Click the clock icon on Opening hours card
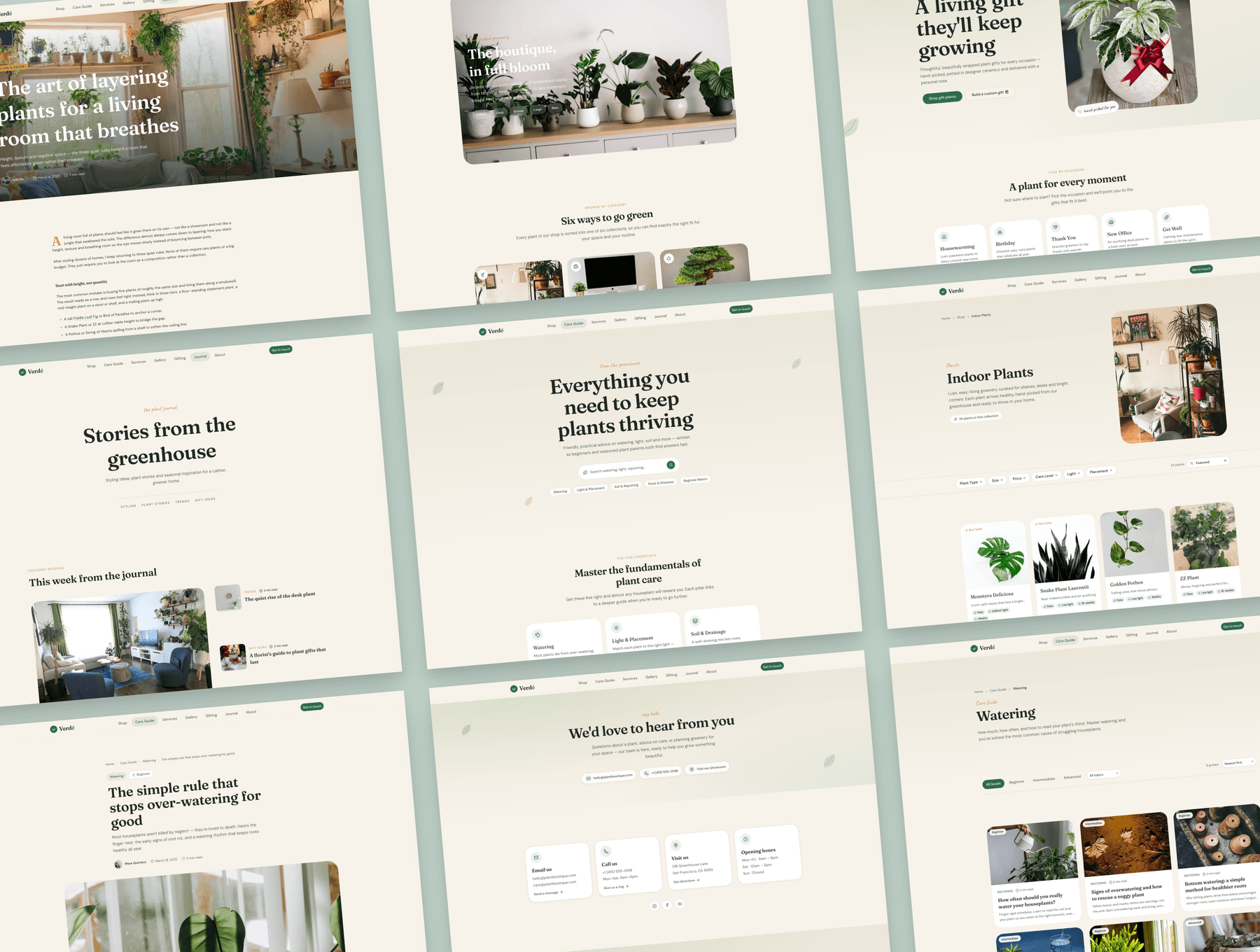 [745, 839]
